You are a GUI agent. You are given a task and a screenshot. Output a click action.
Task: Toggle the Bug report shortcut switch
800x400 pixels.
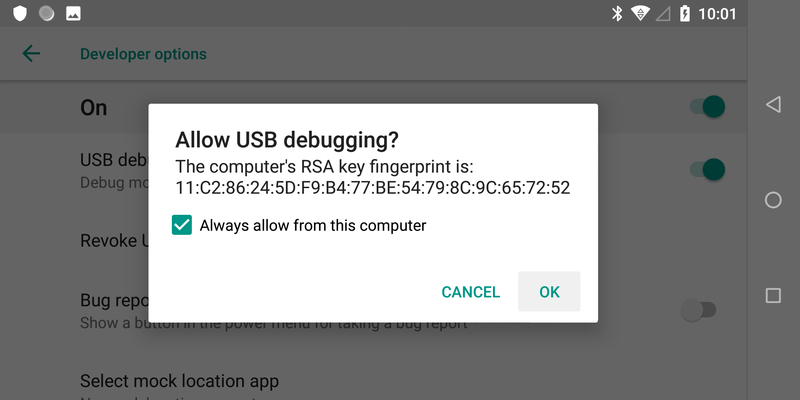coord(698,310)
